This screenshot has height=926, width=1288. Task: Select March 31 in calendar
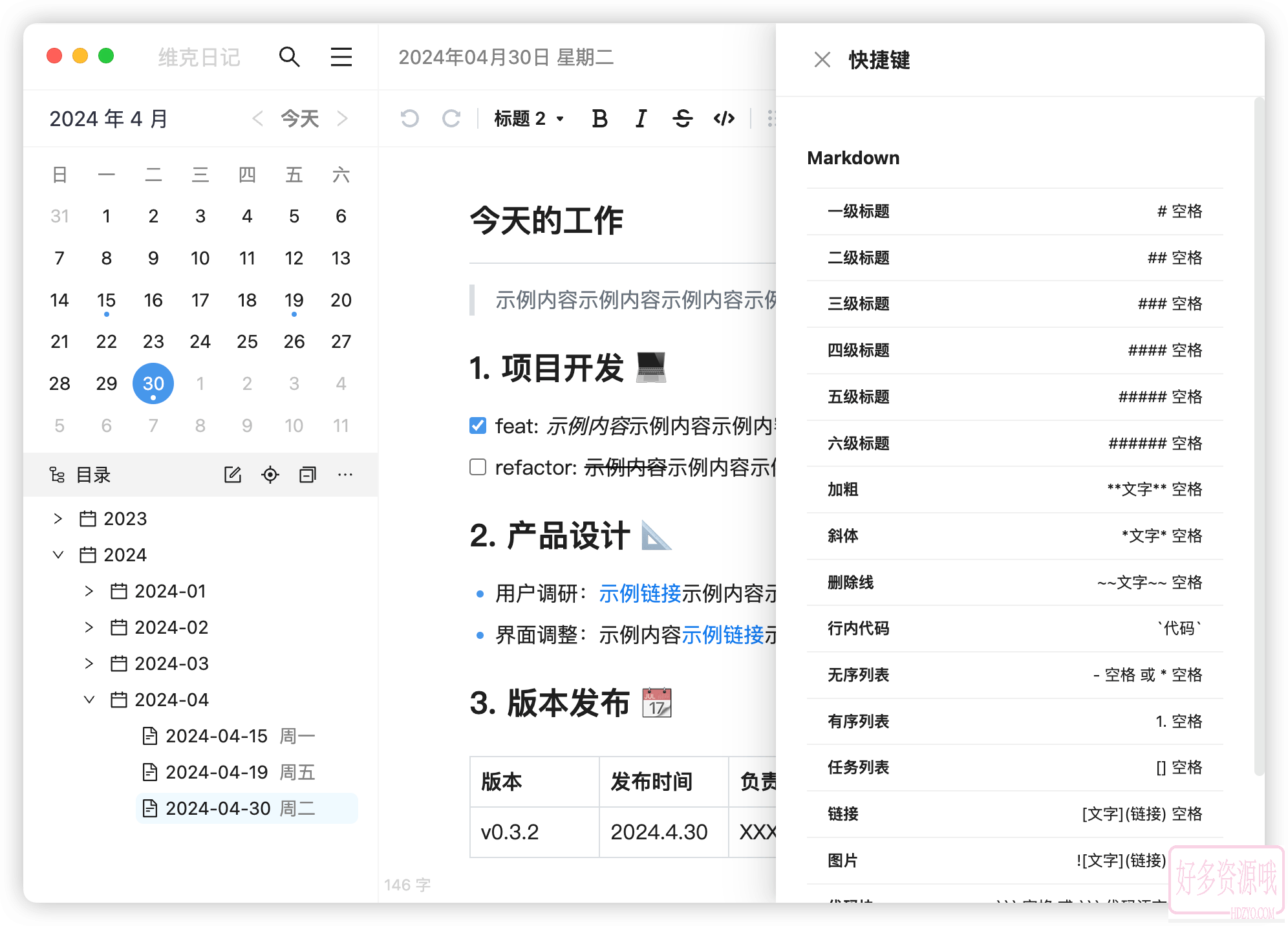pos(59,216)
